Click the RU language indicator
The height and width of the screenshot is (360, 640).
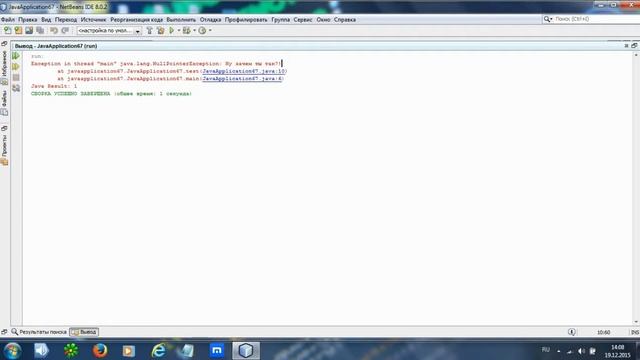pos(546,350)
